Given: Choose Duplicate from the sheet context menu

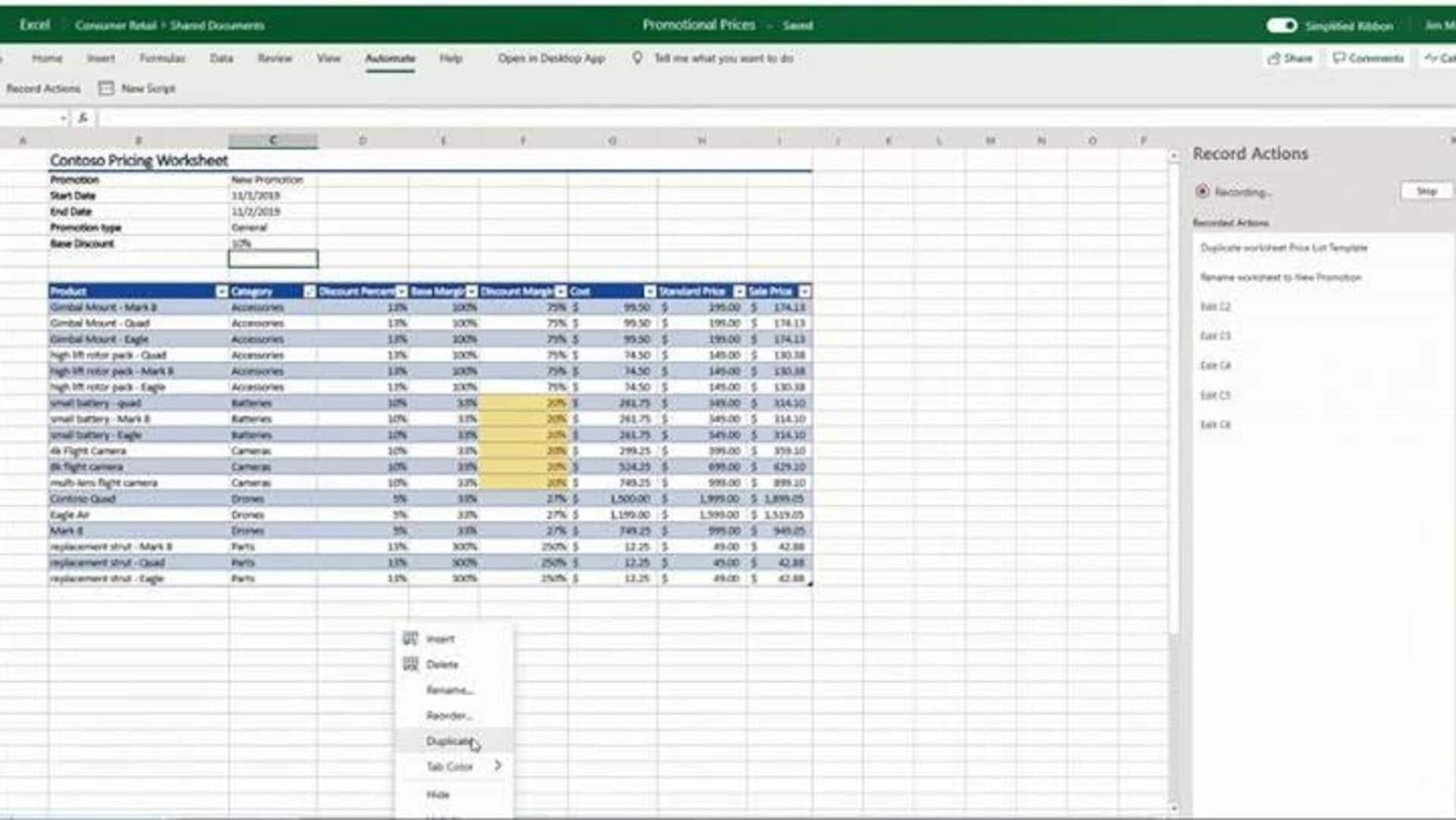Looking at the screenshot, I should pos(450,741).
